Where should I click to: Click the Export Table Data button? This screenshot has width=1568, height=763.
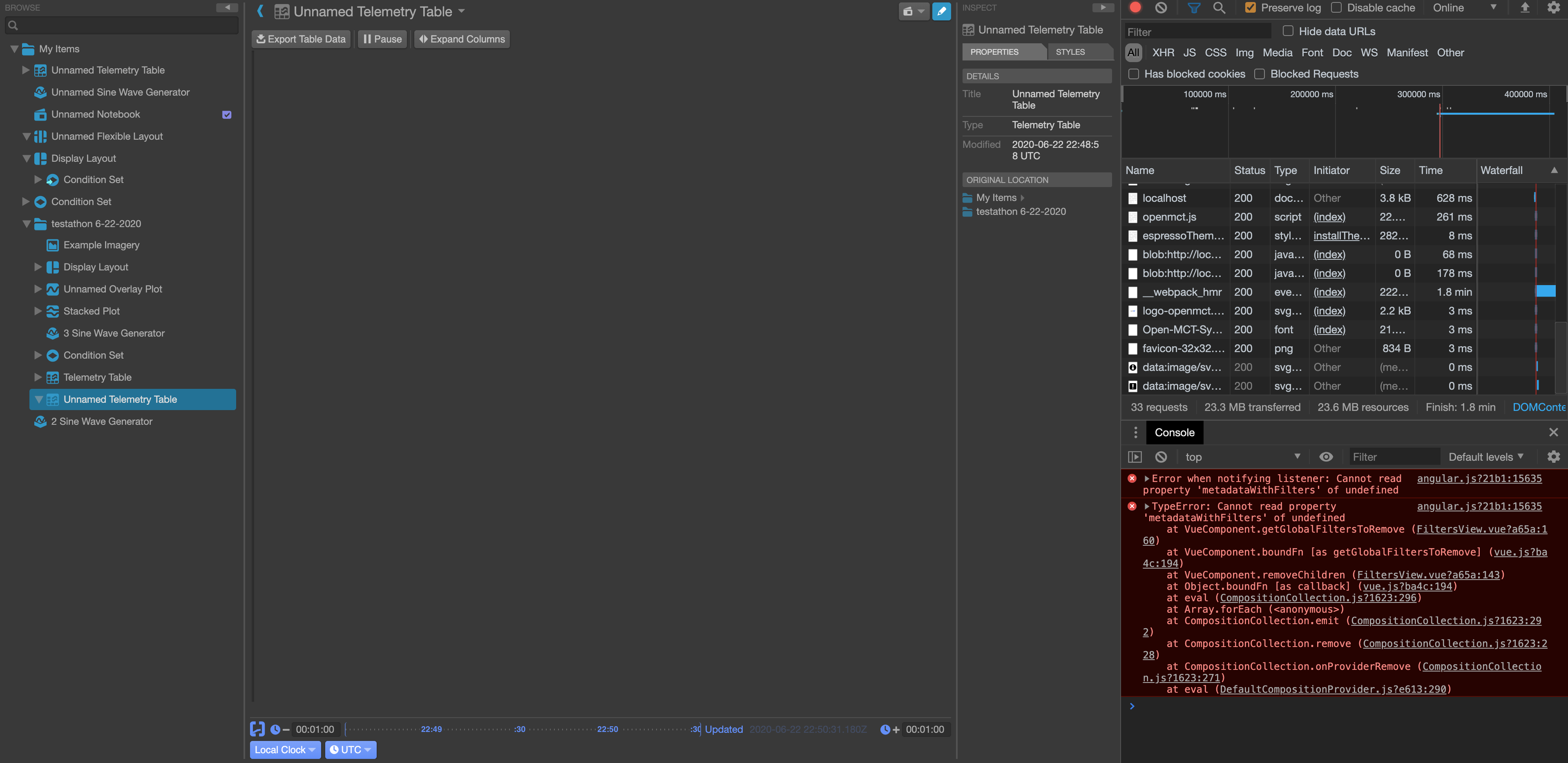tap(301, 38)
